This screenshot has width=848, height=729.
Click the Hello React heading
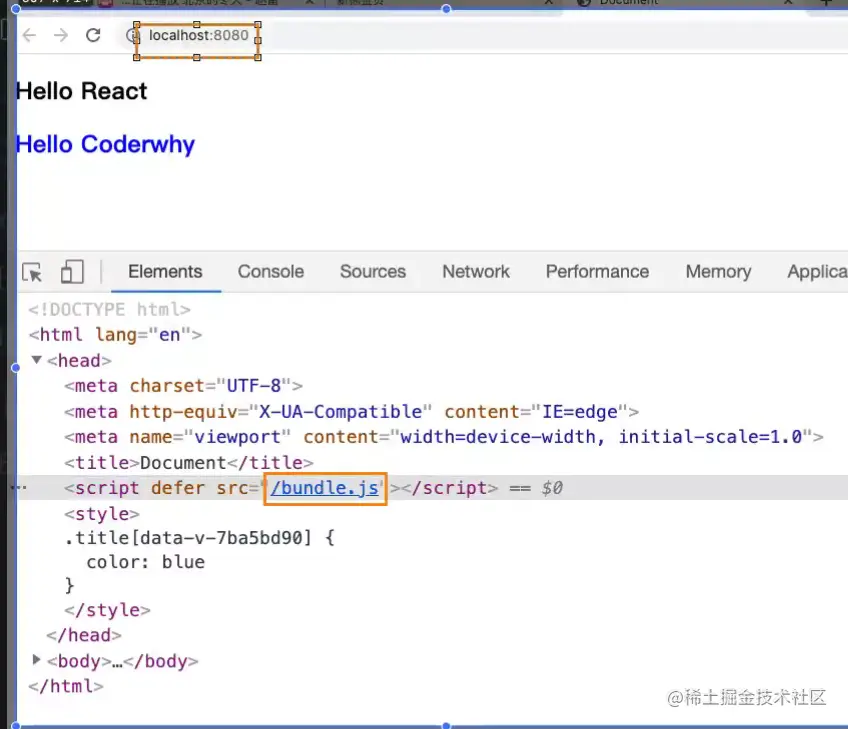tap(82, 91)
